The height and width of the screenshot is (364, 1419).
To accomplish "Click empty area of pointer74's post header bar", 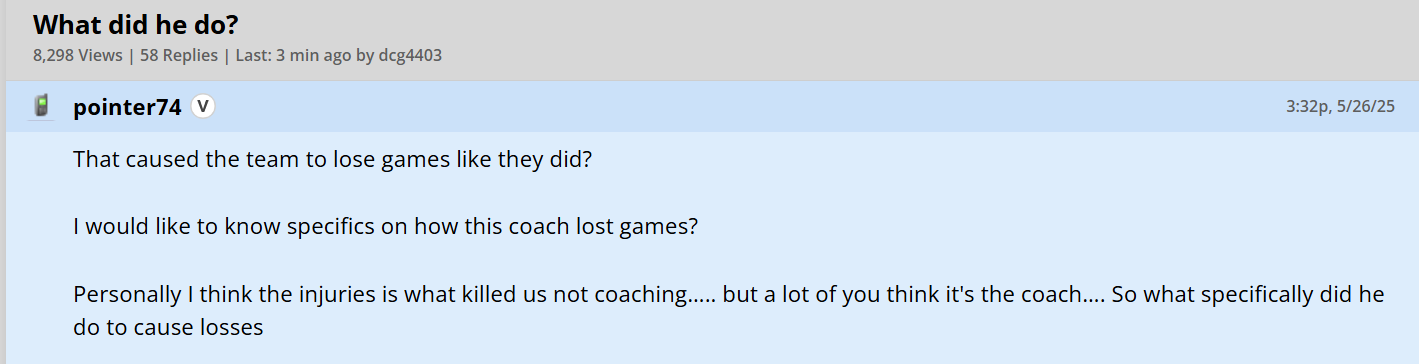I will (x=750, y=106).
